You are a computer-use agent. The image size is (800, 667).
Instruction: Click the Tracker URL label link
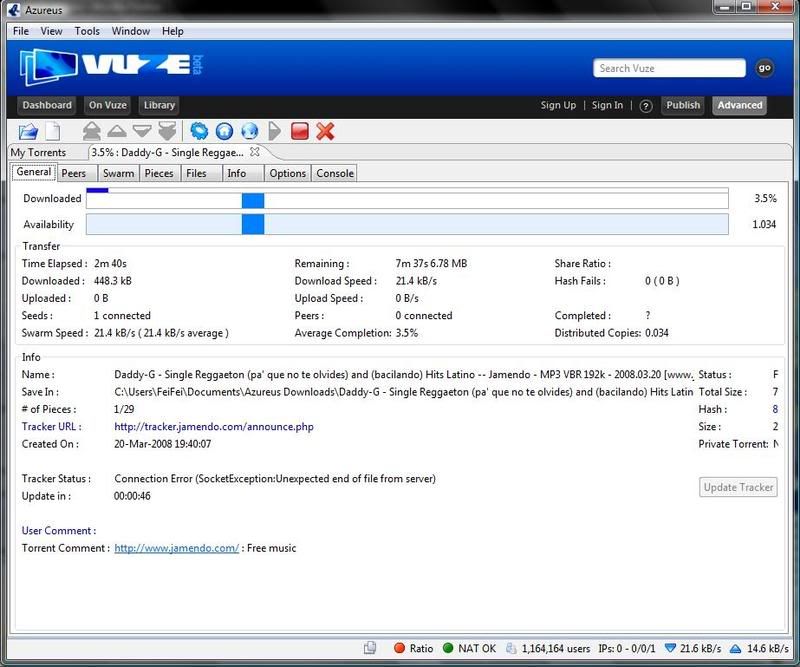(x=51, y=427)
